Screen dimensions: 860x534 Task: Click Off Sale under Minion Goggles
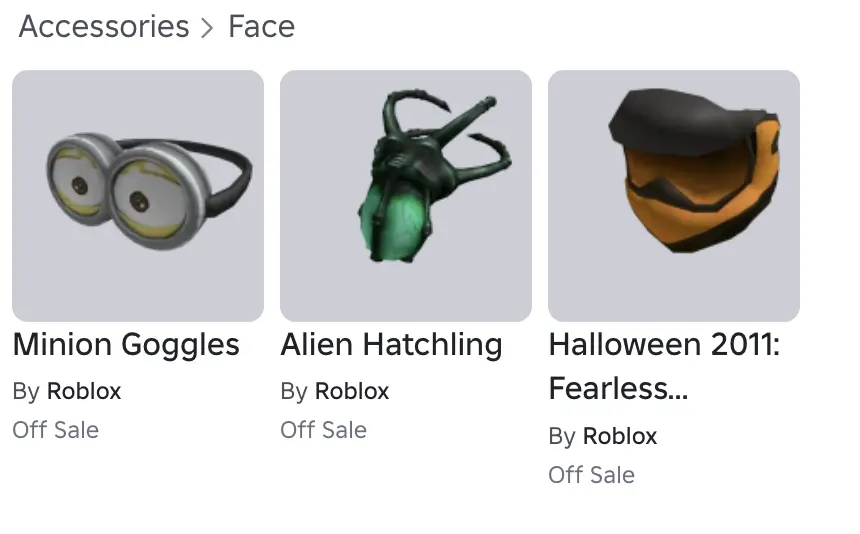pyautogui.click(x=56, y=430)
